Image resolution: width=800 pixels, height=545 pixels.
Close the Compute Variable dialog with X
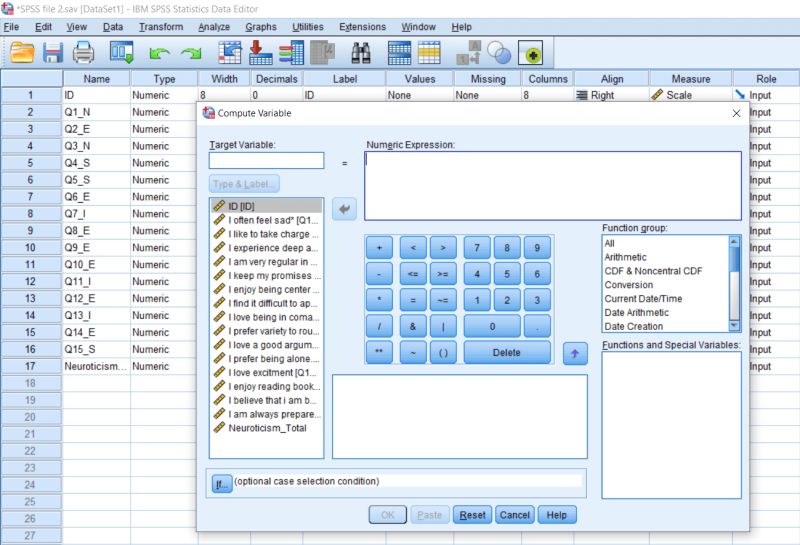[x=736, y=113]
